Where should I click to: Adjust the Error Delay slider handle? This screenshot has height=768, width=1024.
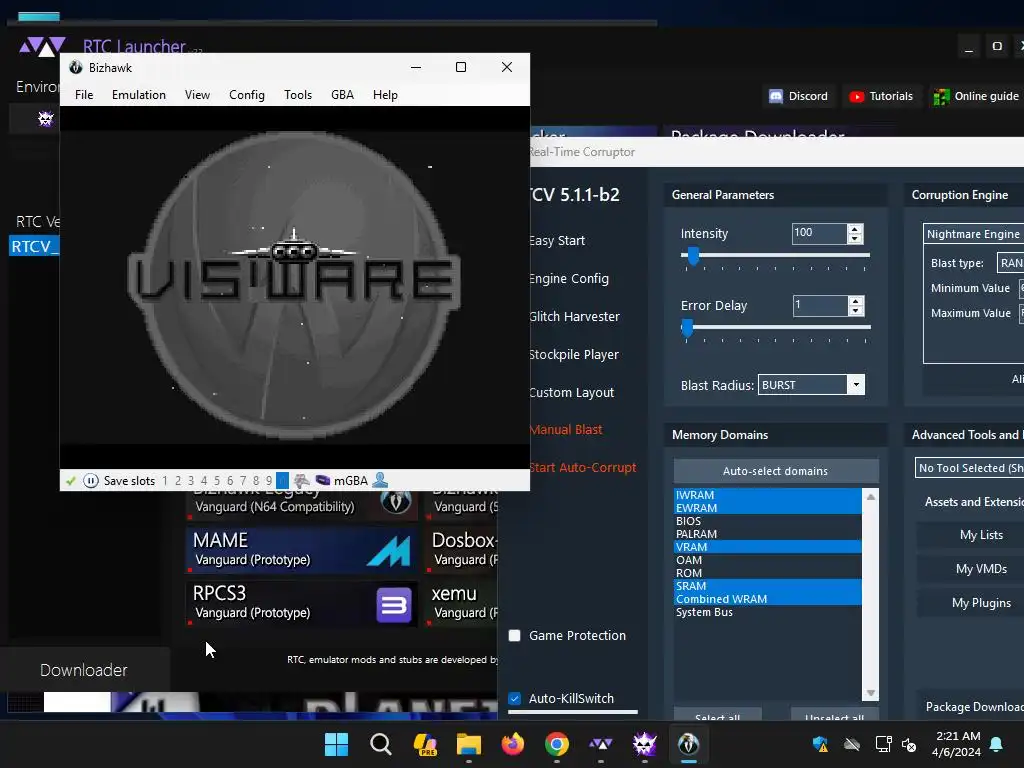coord(687,328)
